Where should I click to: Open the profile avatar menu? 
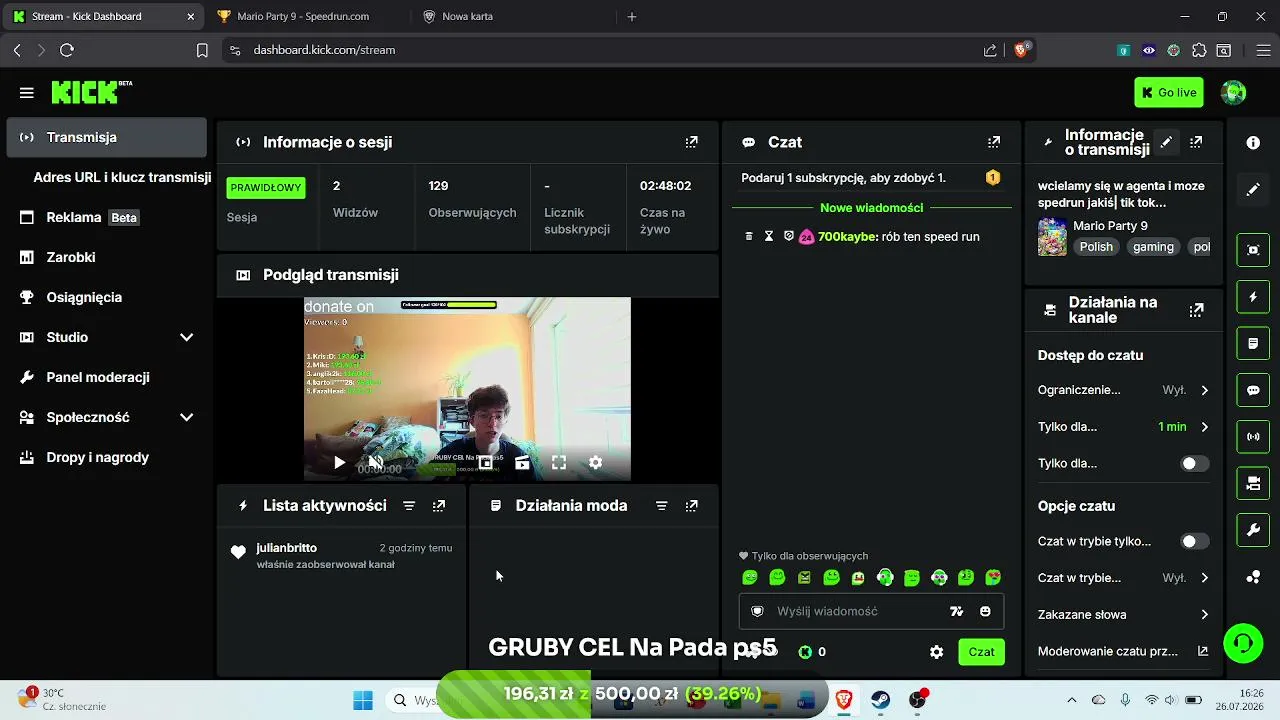(1234, 93)
